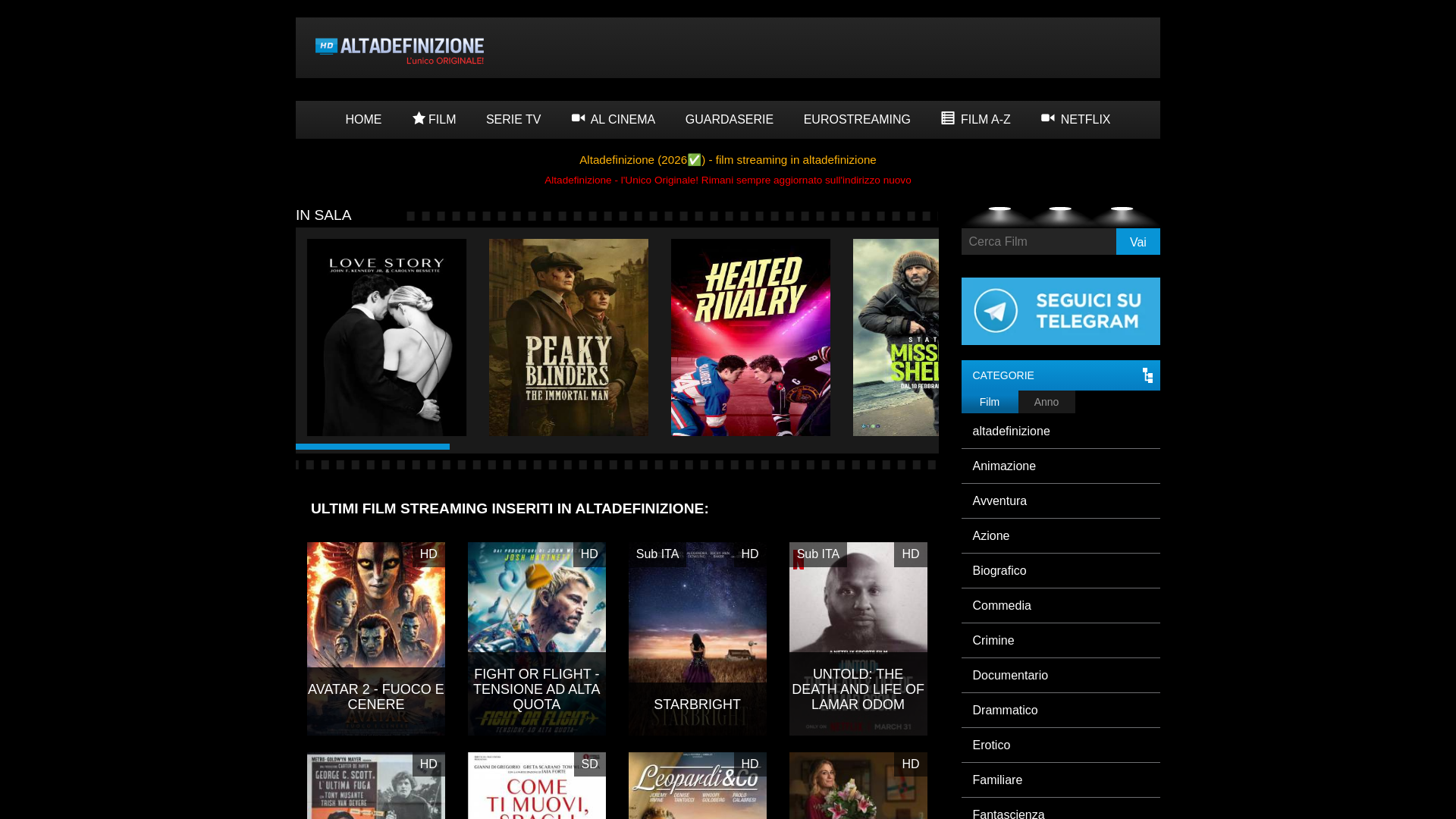Open the Avventura category
The height and width of the screenshot is (819, 1456).
pyautogui.click(x=1061, y=501)
